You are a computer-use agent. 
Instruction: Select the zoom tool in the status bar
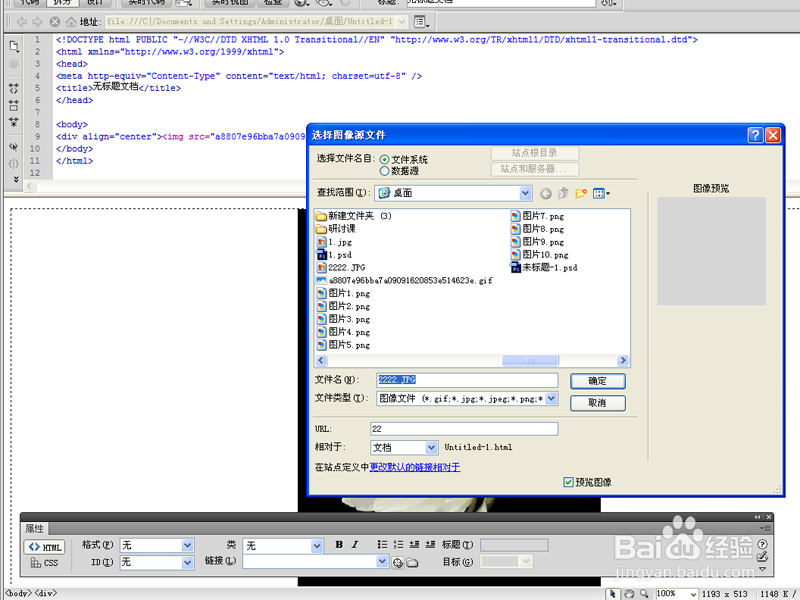[645, 594]
